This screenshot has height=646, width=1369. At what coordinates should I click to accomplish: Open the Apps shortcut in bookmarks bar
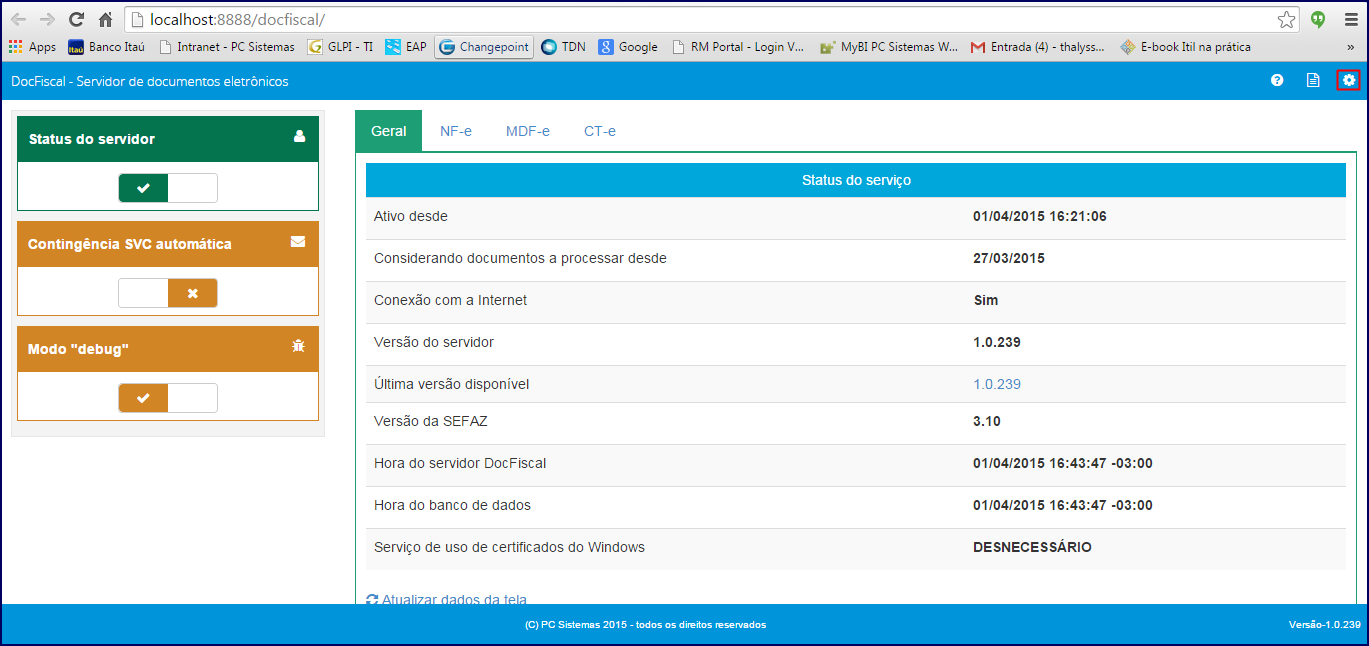click(x=32, y=47)
